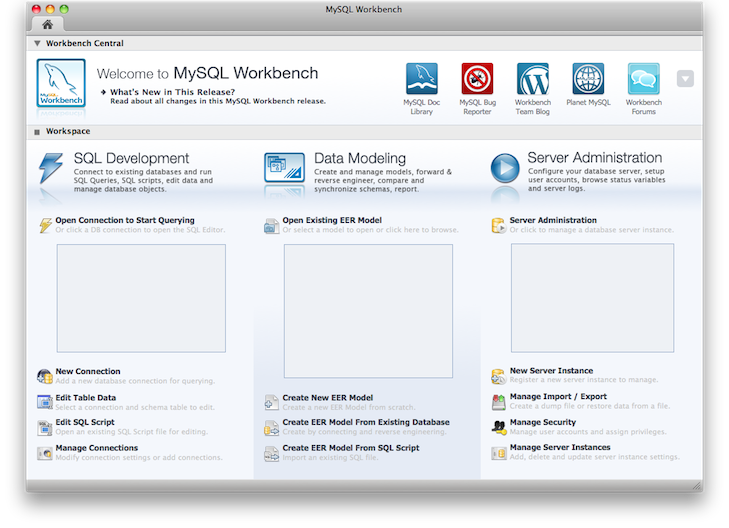
Task: Select Create New EER Model
Action: click(x=327, y=398)
